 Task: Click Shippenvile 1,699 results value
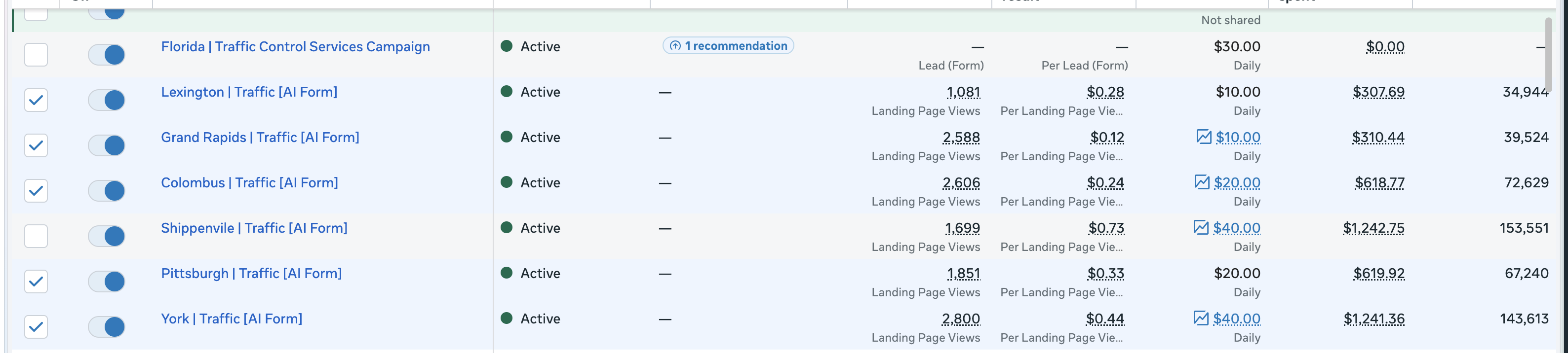962,228
